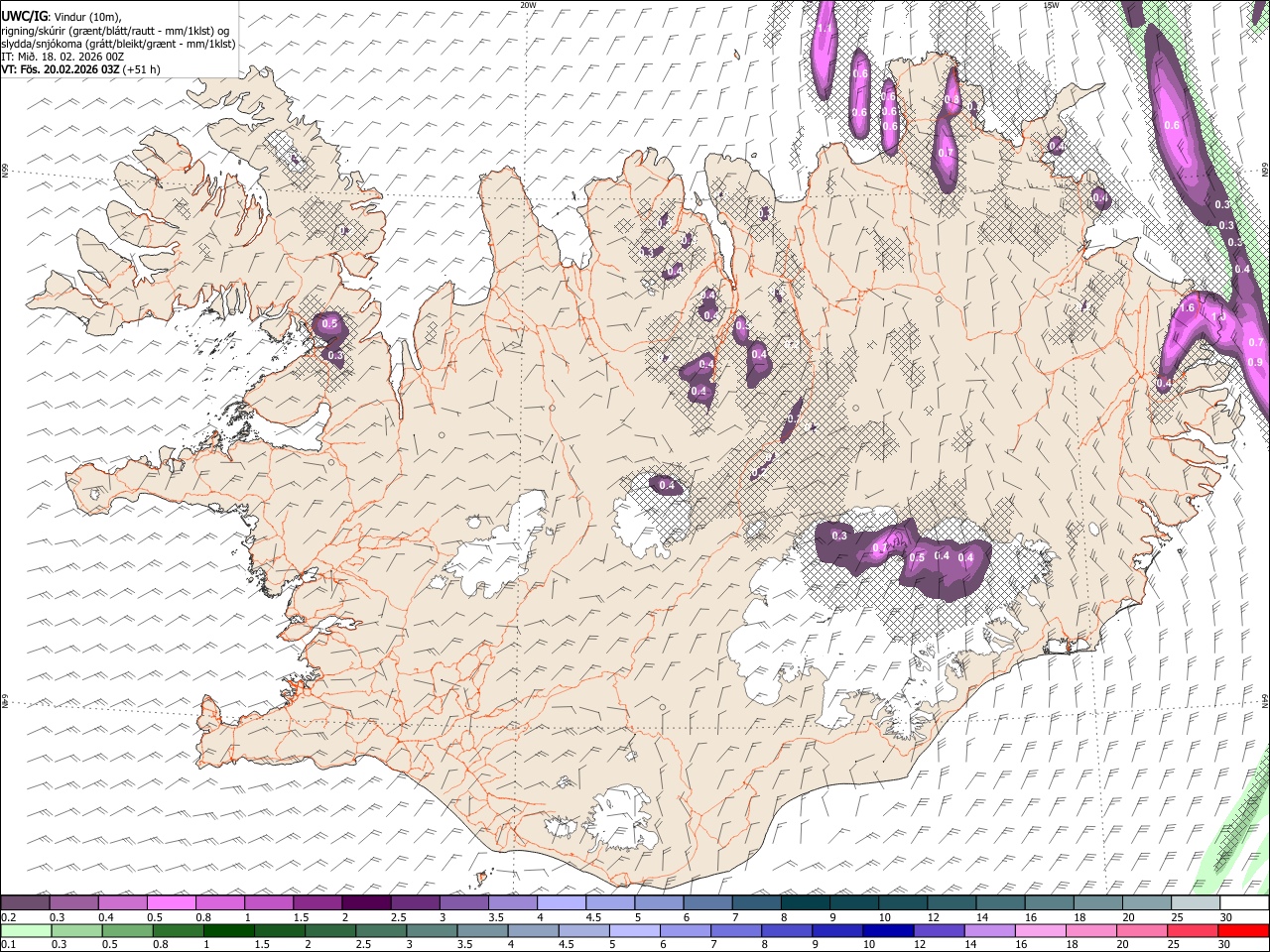Click the '0.9' precipitation value at the right edge
Viewport: 1270px width, 952px height.
tap(1255, 362)
